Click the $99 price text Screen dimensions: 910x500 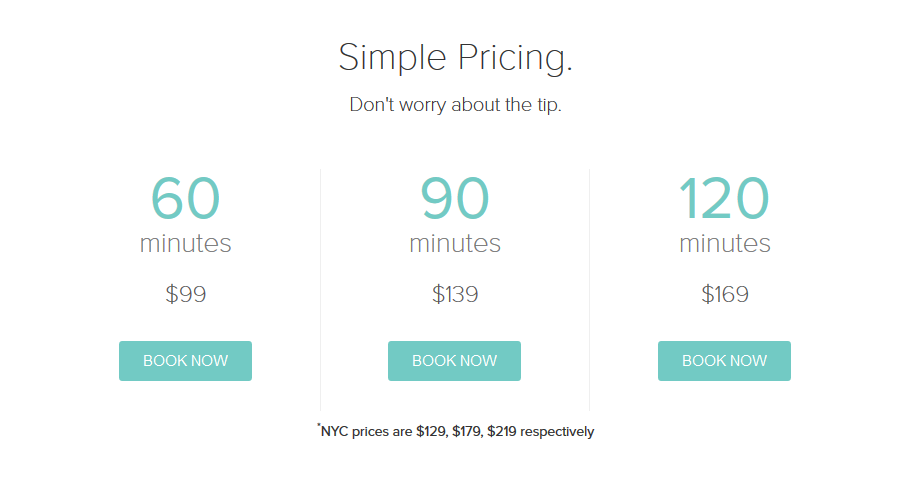tap(186, 294)
